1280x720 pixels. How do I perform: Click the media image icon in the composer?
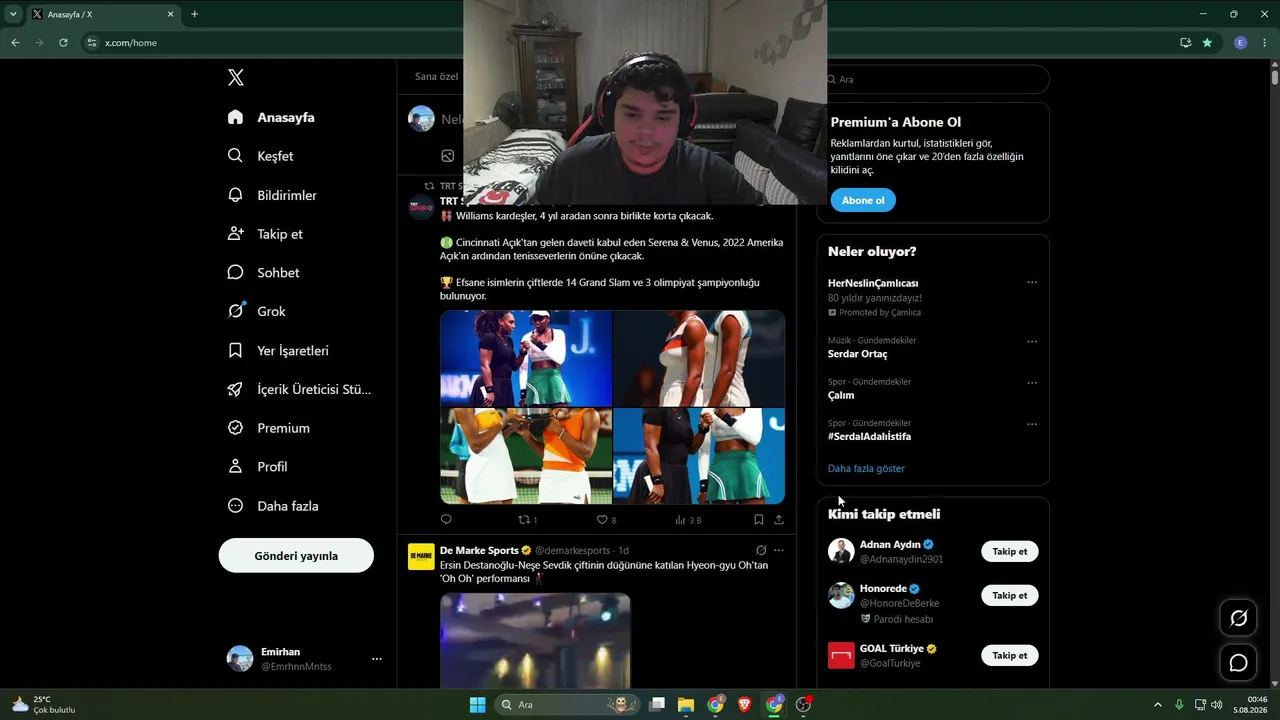point(448,156)
